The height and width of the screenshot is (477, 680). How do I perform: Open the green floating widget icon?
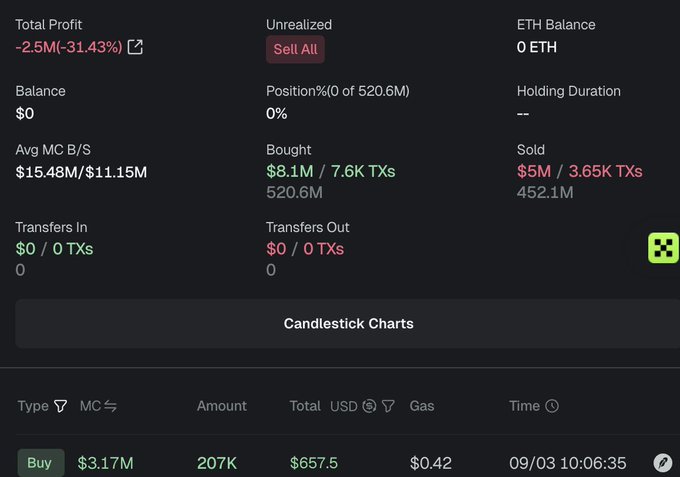pyautogui.click(x=663, y=248)
